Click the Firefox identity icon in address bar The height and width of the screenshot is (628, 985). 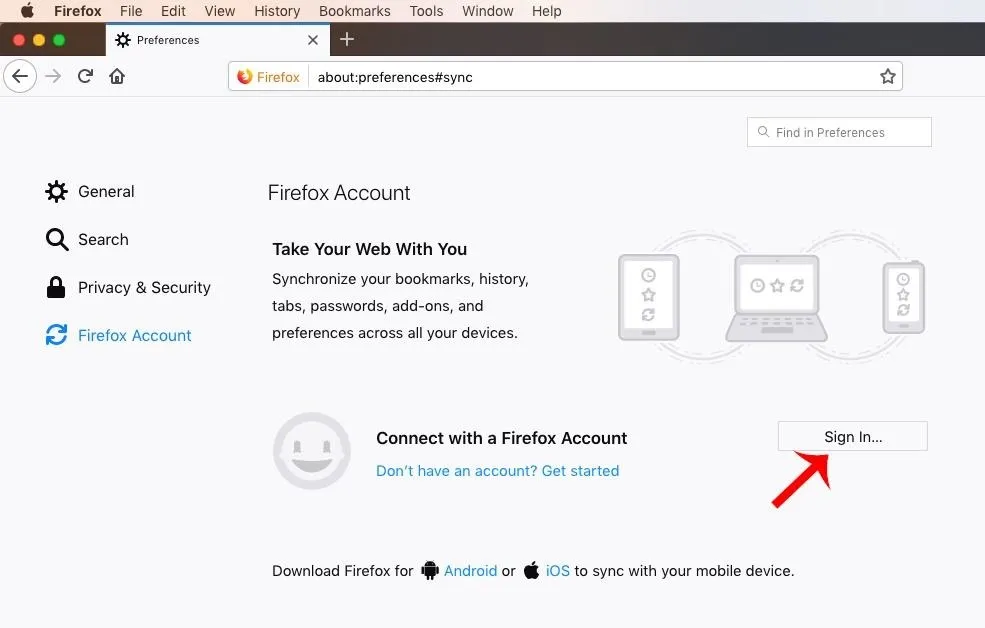pos(244,77)
